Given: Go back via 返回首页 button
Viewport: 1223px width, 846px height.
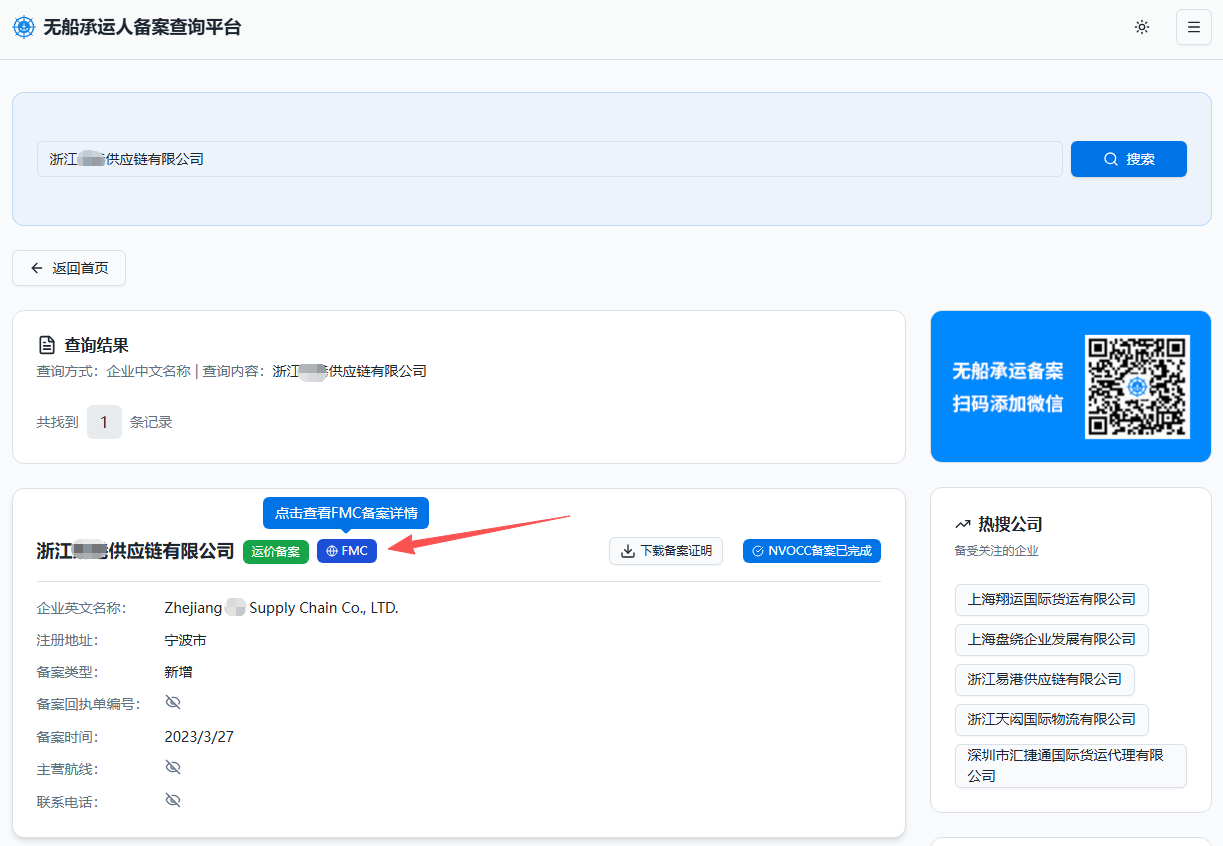Looking at the screenshot, I should click(69, 268).
